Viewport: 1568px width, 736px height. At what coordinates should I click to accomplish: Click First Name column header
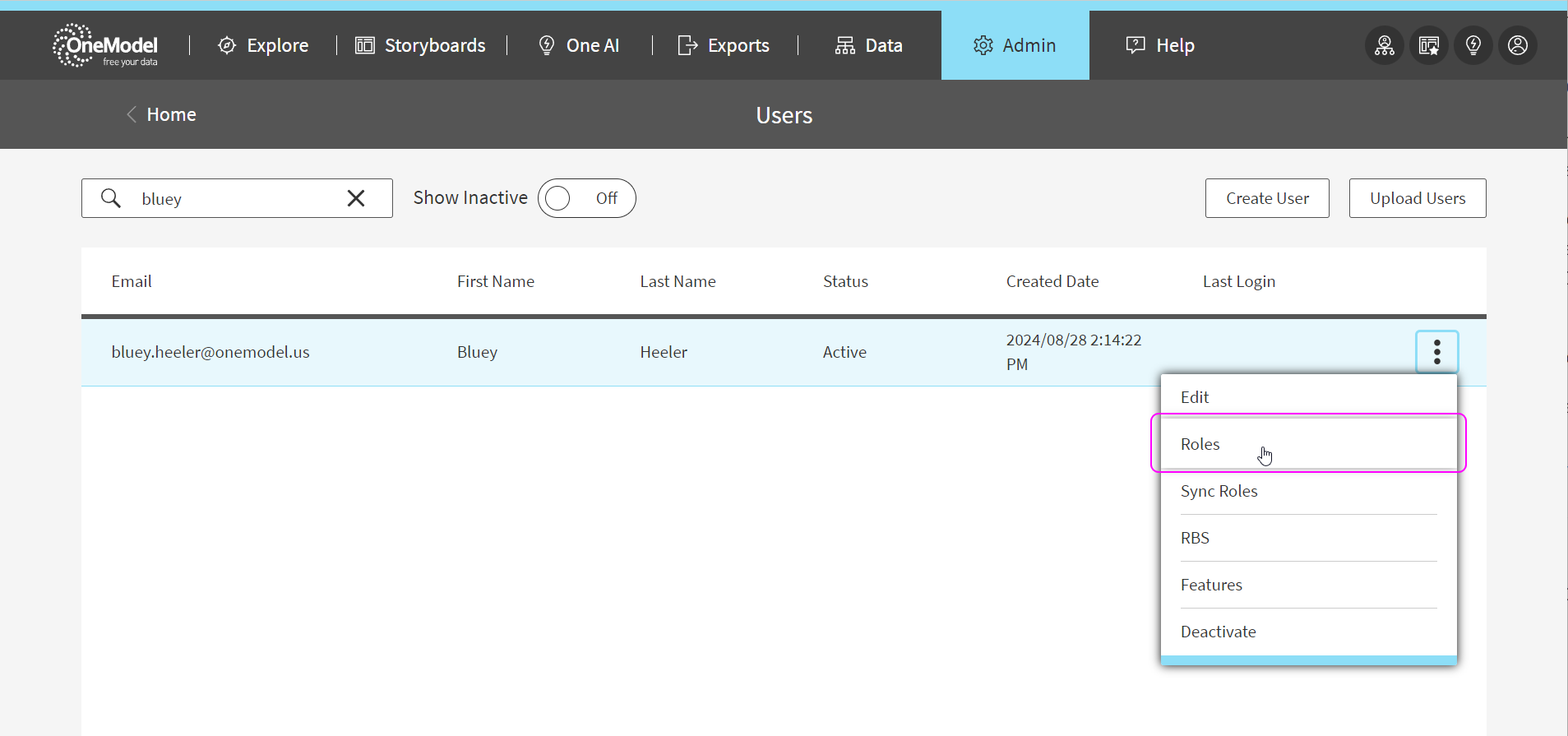pos(496,281)
